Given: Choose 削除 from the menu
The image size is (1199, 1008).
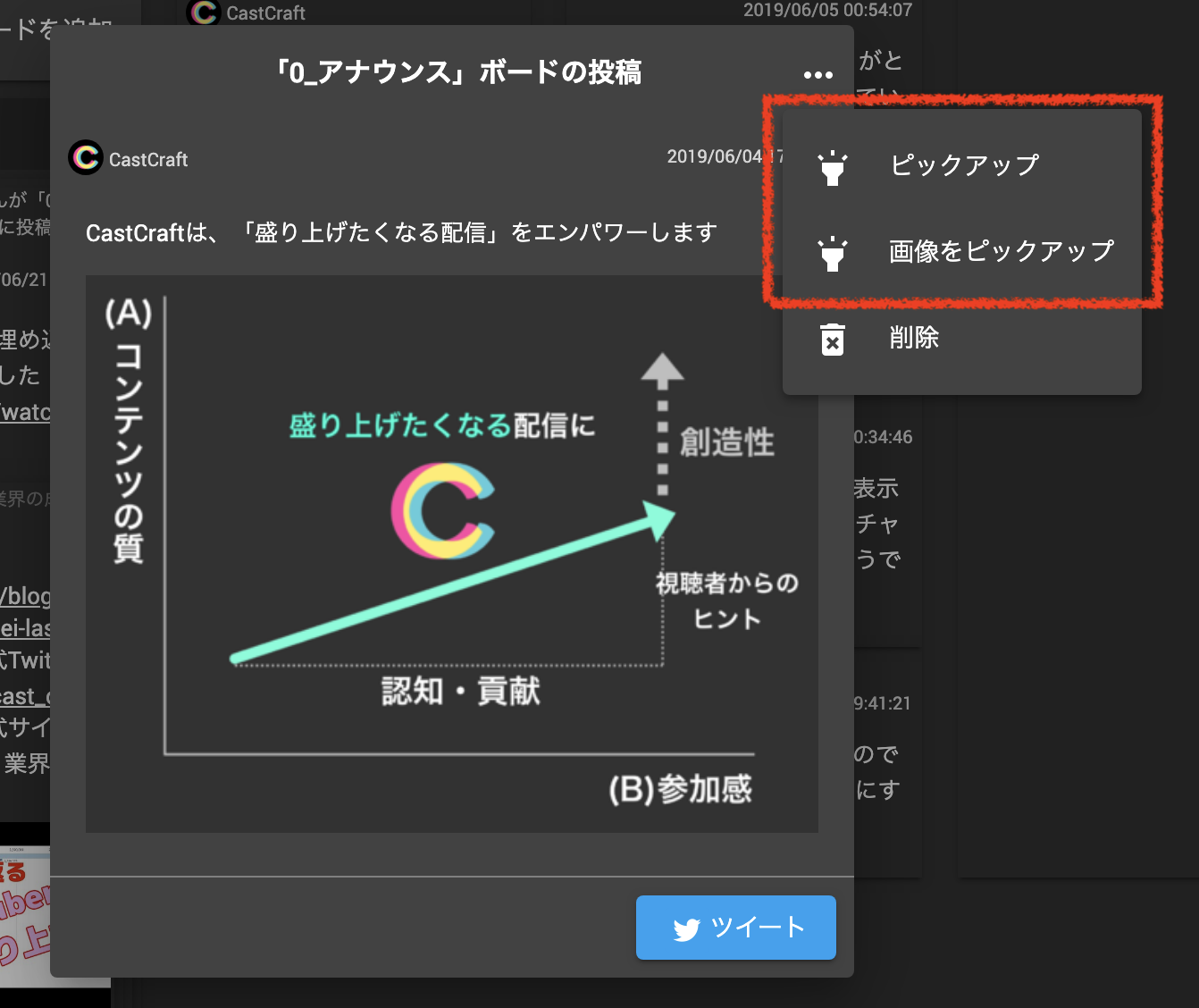Looking at the screenshot, I should coord(962,338).
